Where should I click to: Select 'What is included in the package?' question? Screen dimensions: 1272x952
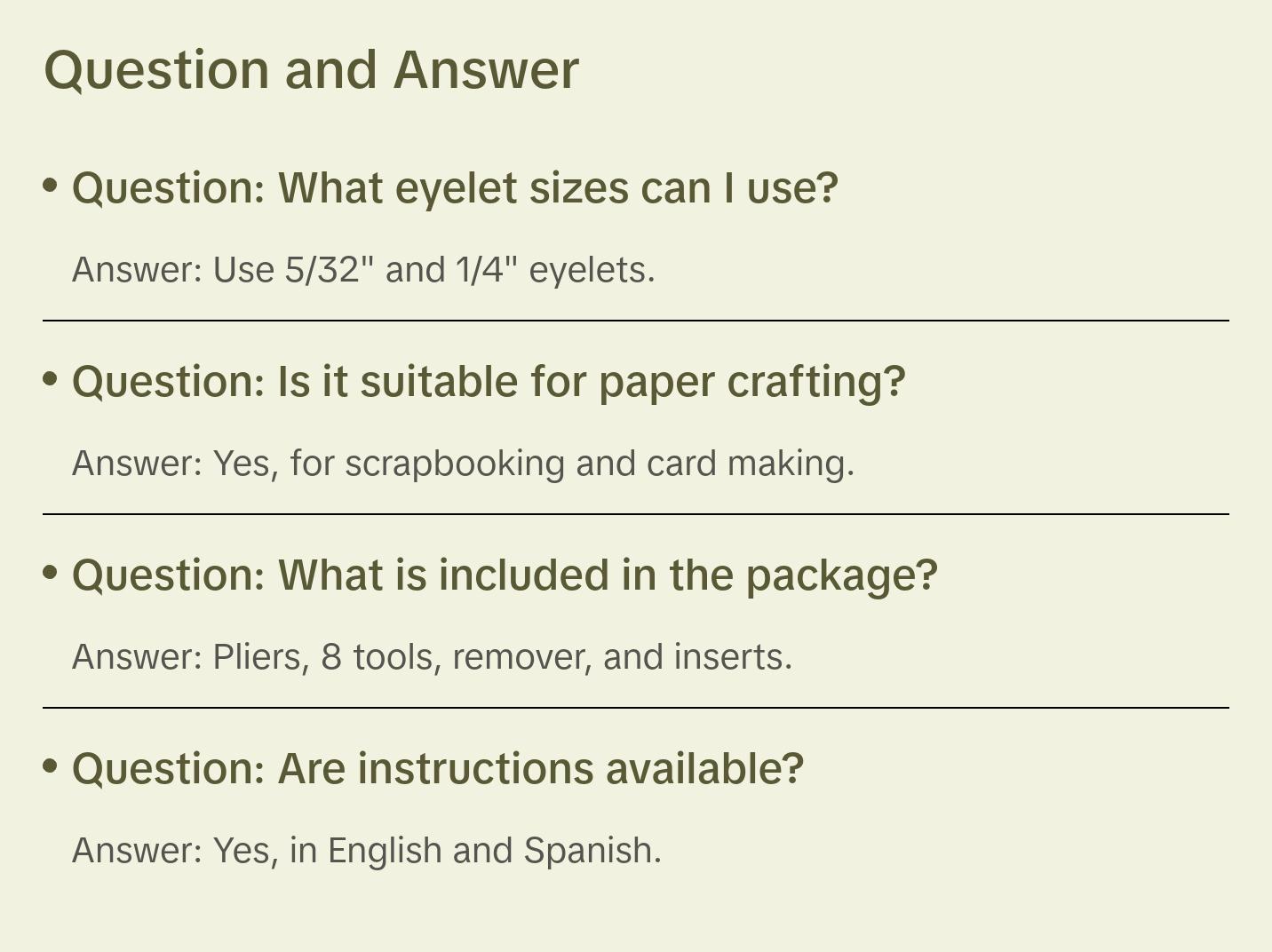point(505,575)
